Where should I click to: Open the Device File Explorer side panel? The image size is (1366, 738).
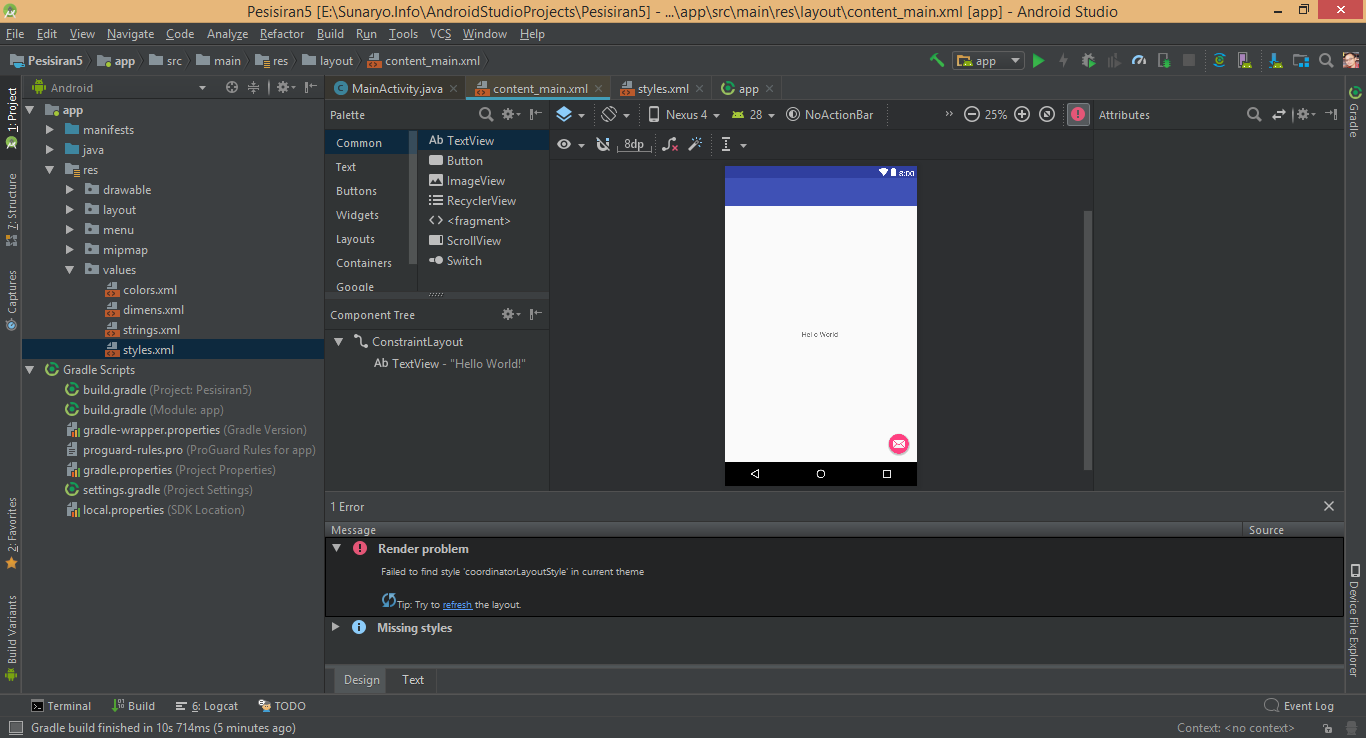1354,620
